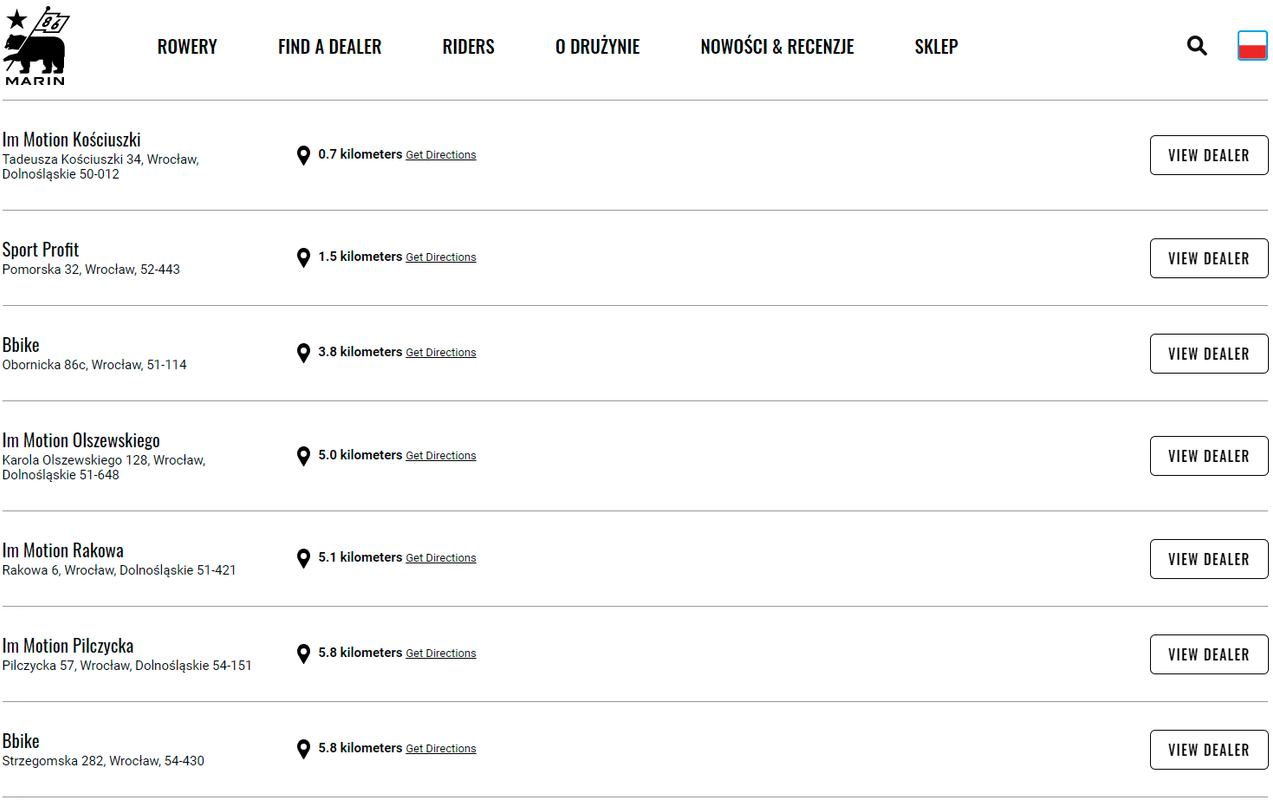View dealer Im Motion Kościuszki
1273x800 pixels.
[x=1209, y=155]
